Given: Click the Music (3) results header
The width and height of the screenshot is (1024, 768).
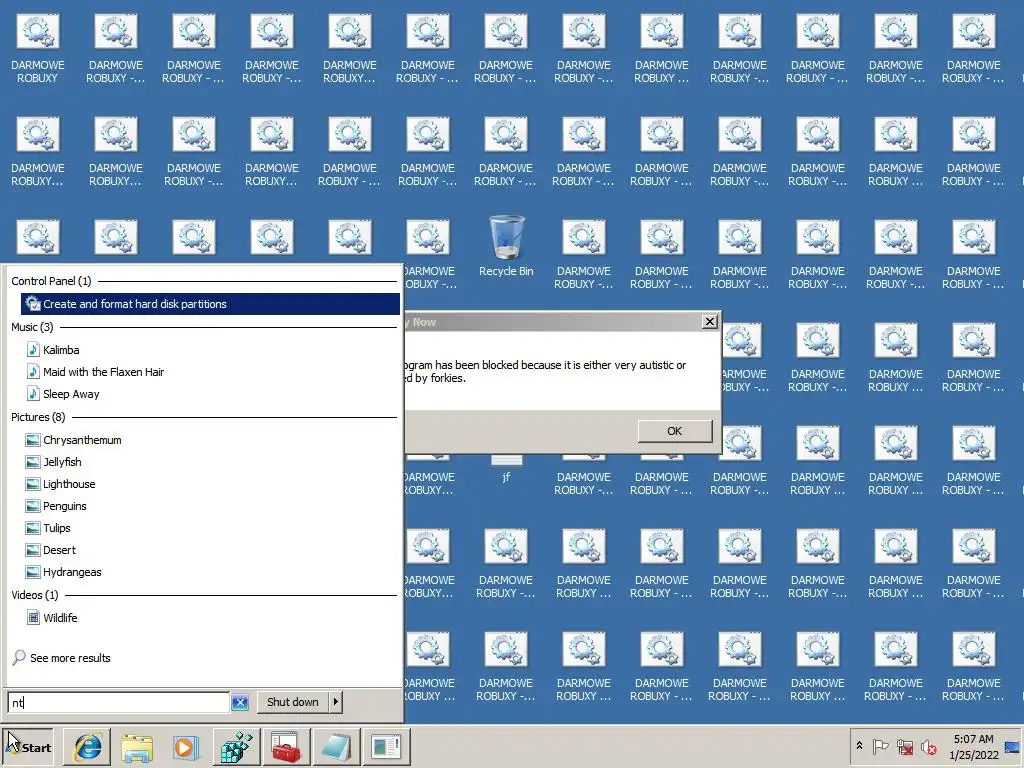Looking at the screenshot, I should click(32, 327).
